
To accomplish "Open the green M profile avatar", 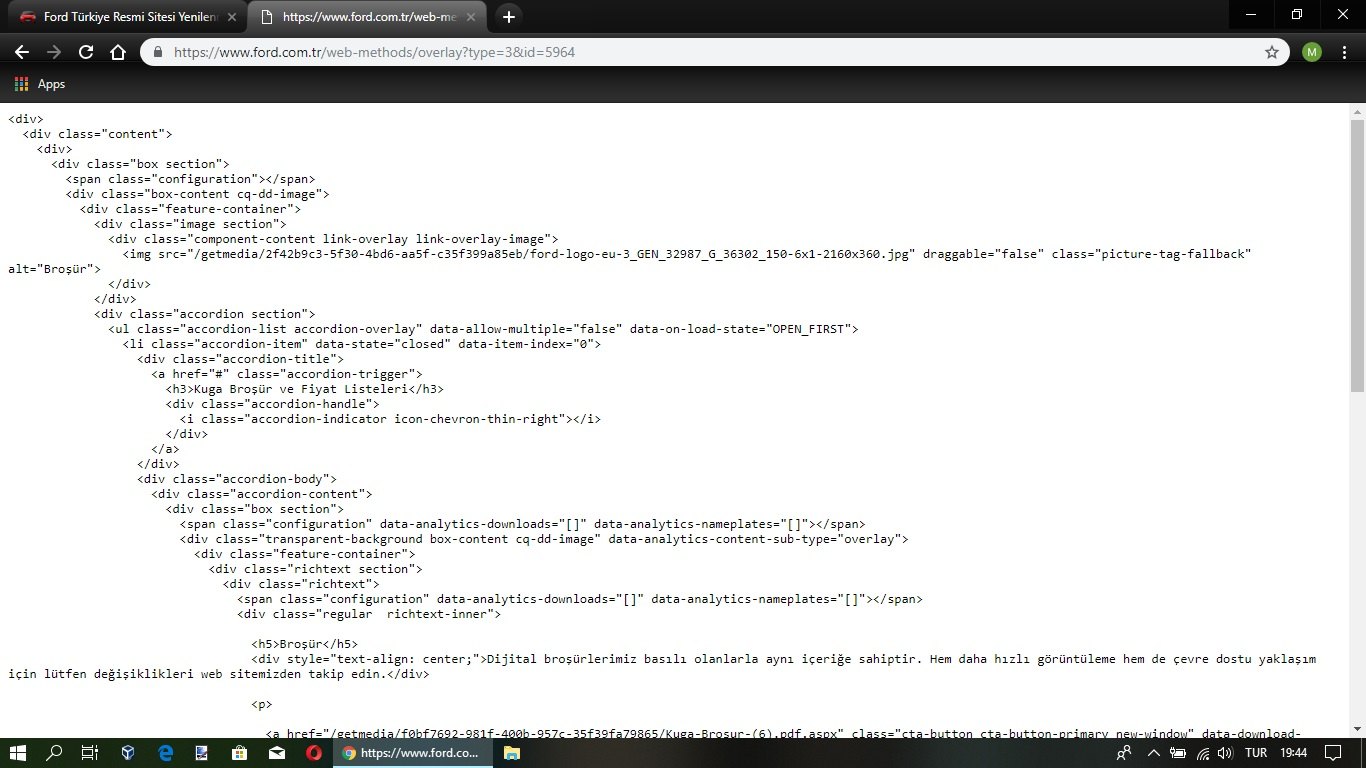I will 1312,52.
